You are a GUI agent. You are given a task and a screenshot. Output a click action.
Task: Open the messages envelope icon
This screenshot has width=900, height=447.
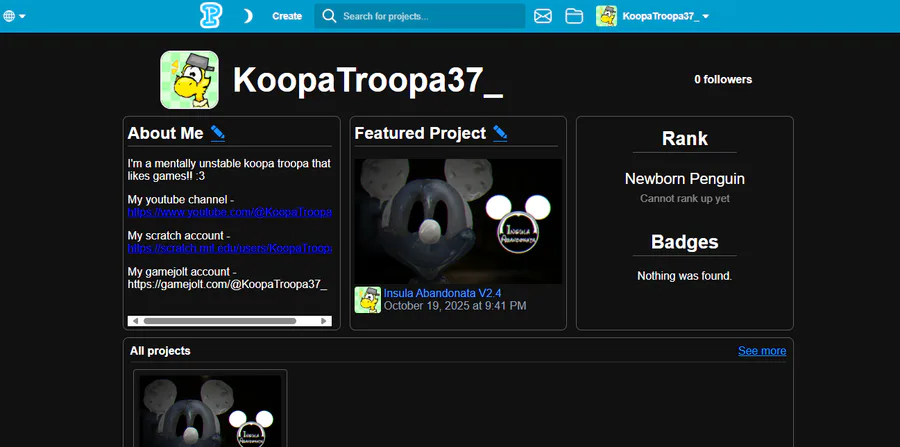(x=543, y=16)
